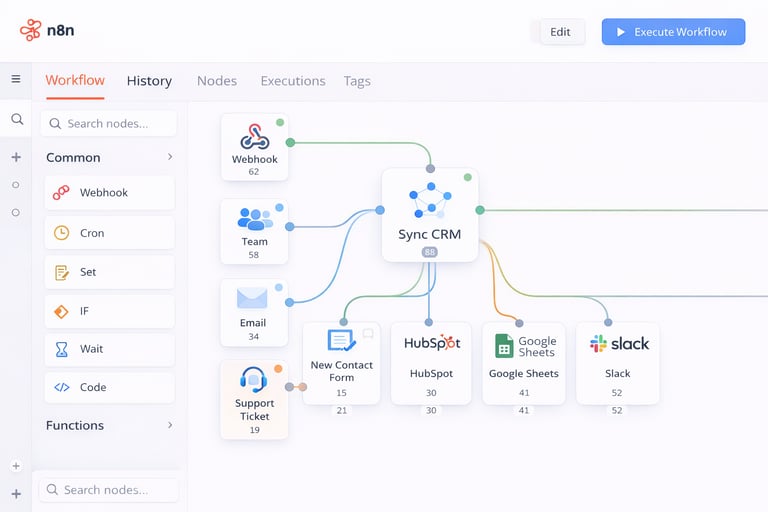Screen dimensions: 768x512
Task: Click the output connector of Webhook node
Action: (290, 143)
